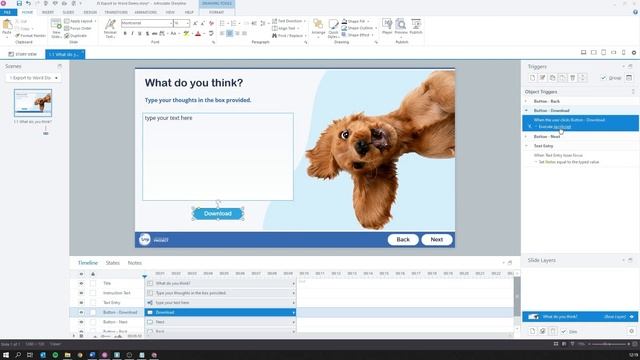Image resolution: width=640 pixels, height=360 pixels.
Task: Open Windows Start menu on taskbar
Action: (x=6, y=355)
